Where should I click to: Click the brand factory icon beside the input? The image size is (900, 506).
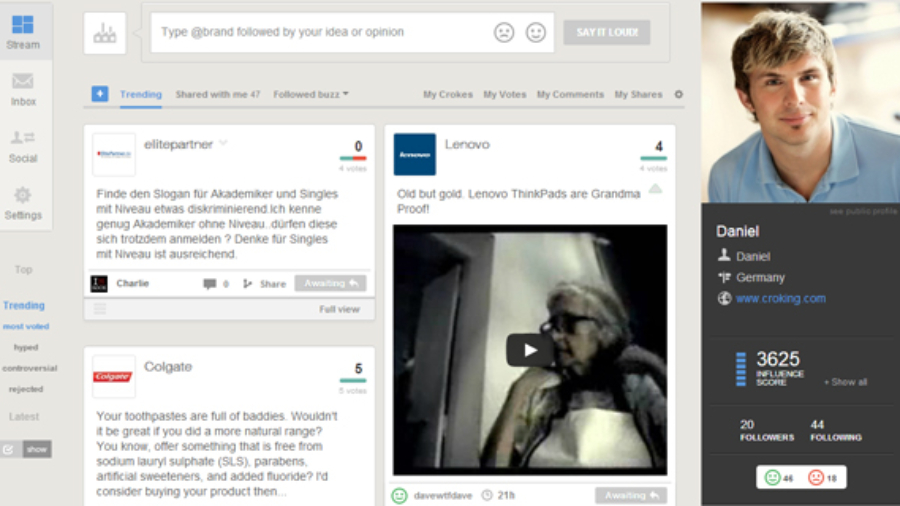click(x=104, y=33)
